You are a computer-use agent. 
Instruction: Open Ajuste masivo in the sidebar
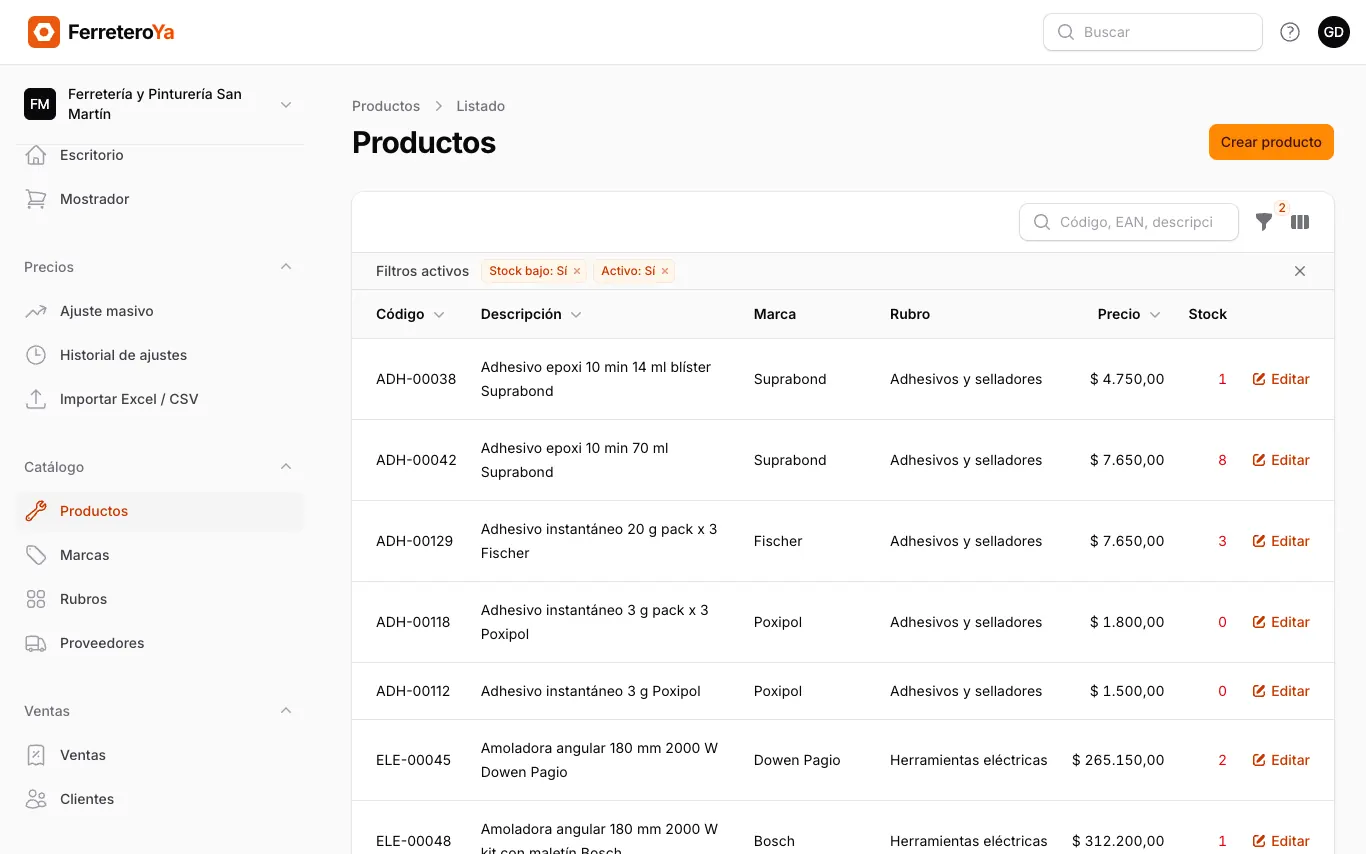(x=160, y=311)
